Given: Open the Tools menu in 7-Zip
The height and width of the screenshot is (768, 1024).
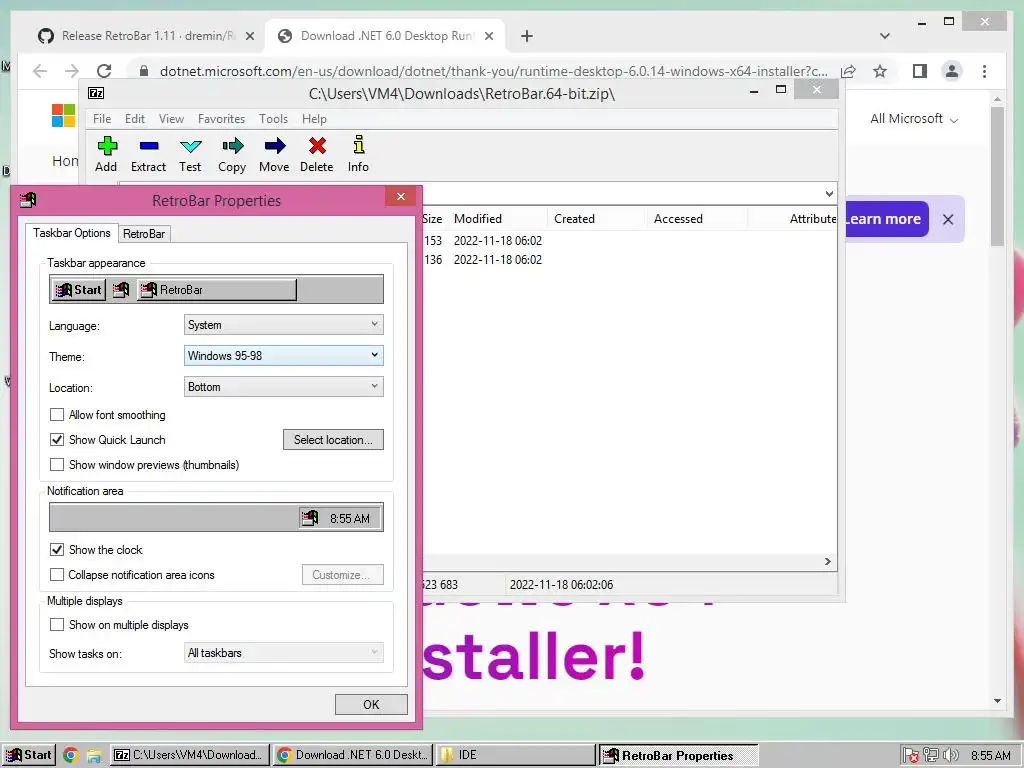Looking at the screenshot, I should pyautogui.click(x=273, y=119).
